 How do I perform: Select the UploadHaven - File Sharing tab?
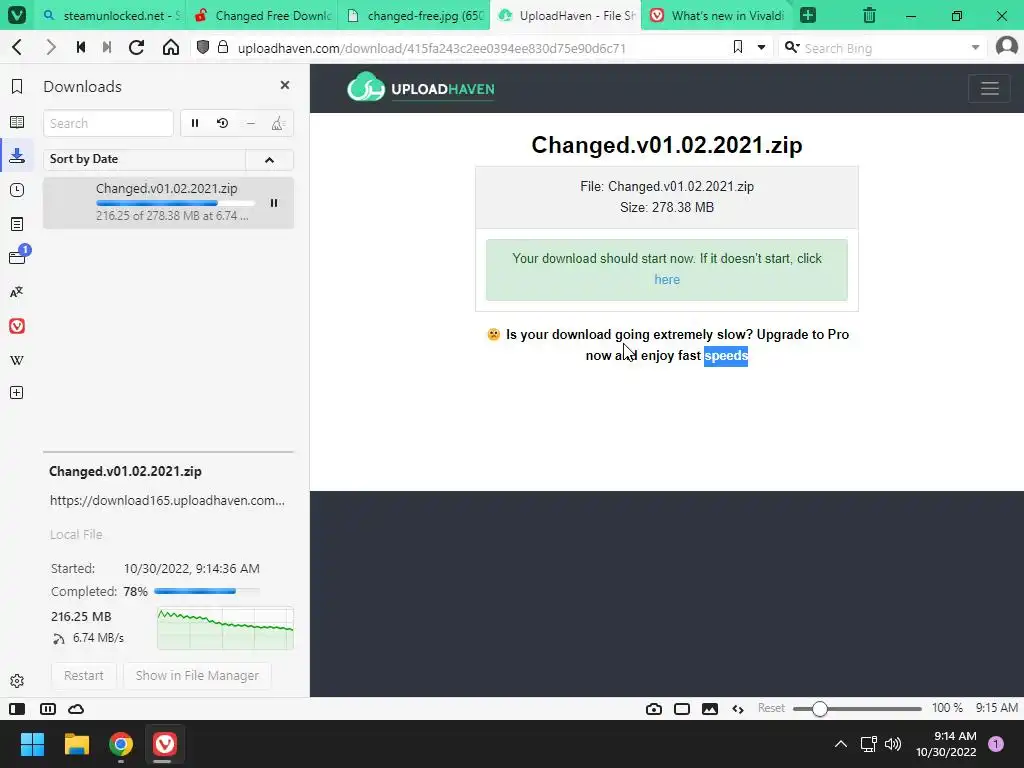566,15
